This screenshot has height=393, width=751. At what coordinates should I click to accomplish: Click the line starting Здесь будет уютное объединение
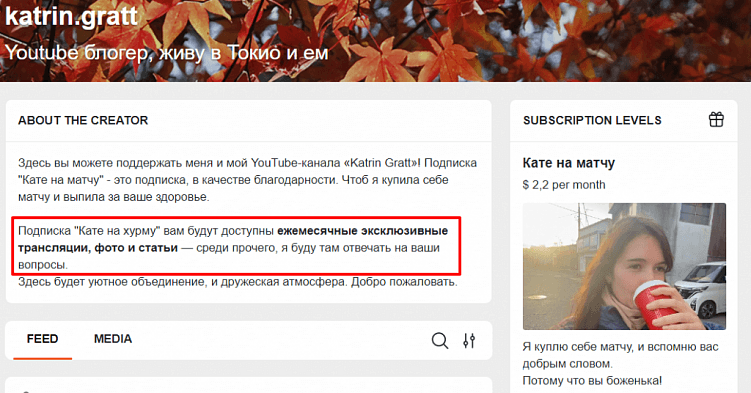coord(238,281)
